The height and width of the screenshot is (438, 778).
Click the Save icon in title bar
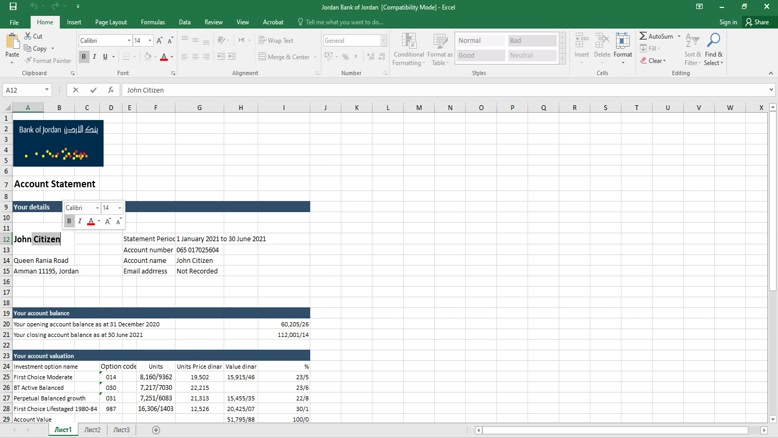(x=13, y=6)
